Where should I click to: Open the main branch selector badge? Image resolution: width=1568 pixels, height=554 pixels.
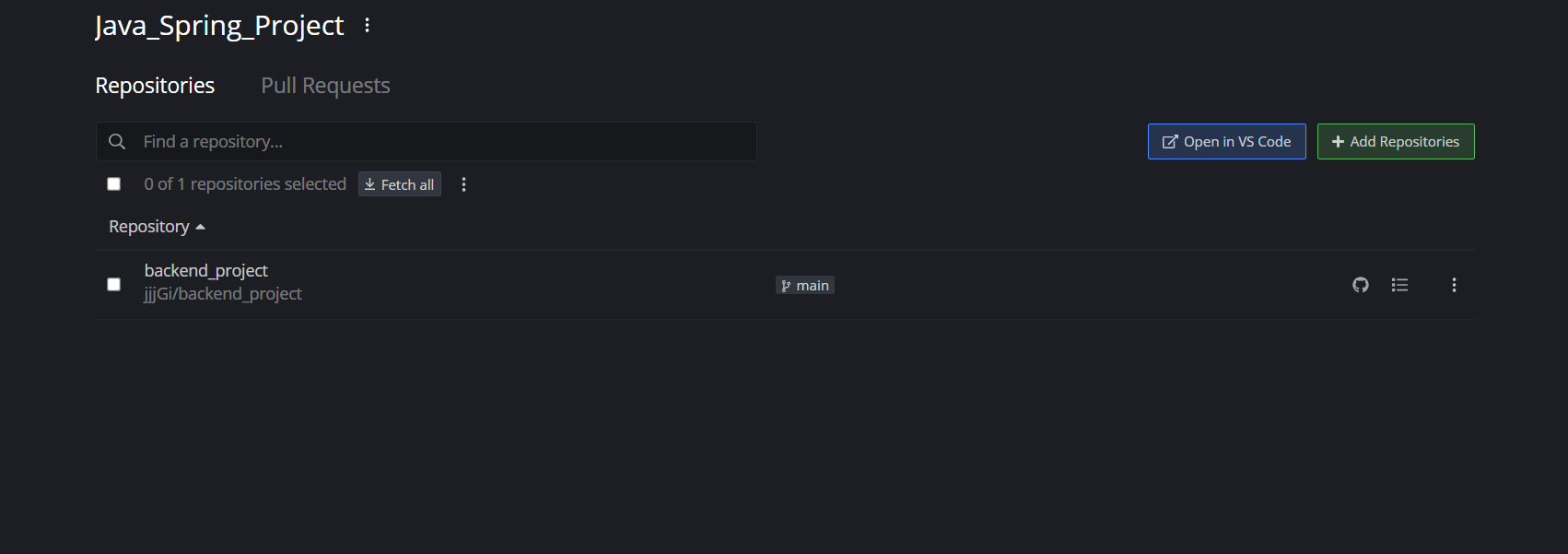pyautogui.click(x=804, y=285)
